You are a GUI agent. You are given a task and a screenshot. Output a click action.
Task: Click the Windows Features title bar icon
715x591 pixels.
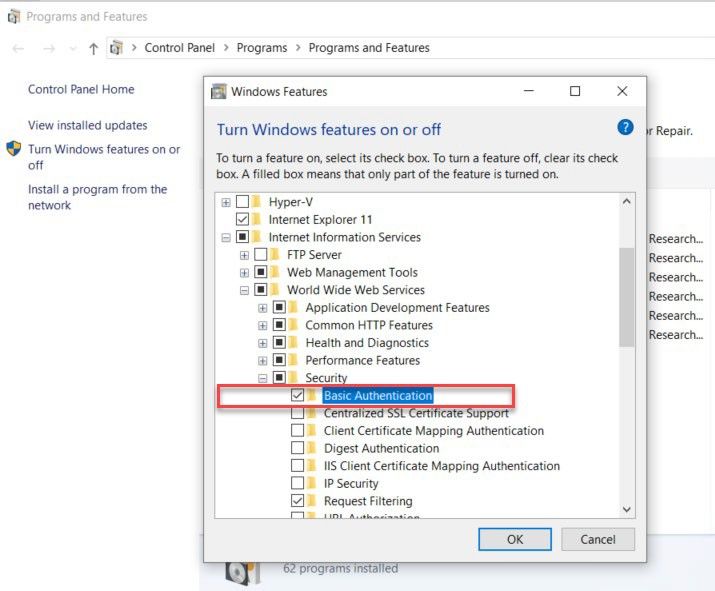tap(218, 92)
